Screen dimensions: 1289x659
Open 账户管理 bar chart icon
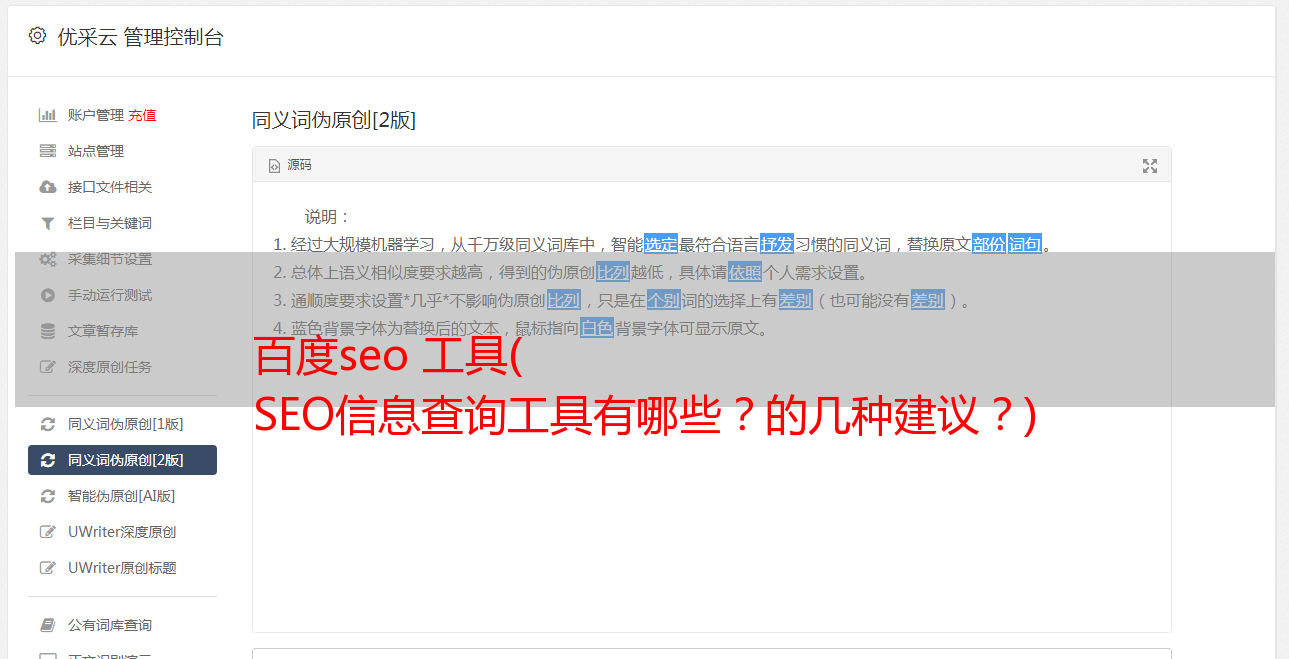pyautogui.click(x=47, y=115)
